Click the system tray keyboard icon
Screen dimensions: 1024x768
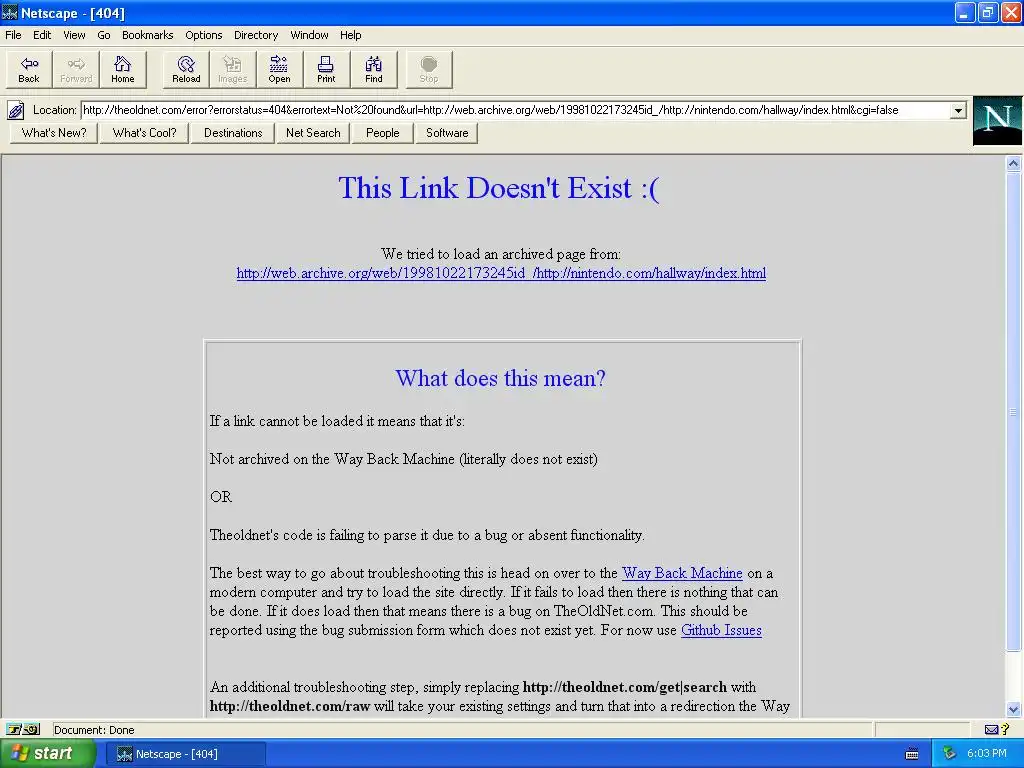point(912,754)
